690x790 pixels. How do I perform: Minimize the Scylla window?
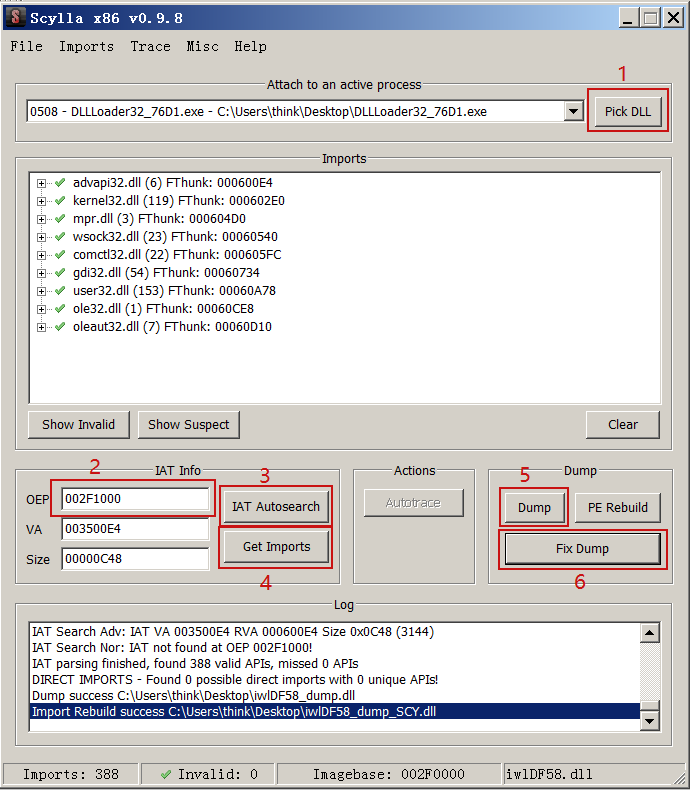coord(628,18)
